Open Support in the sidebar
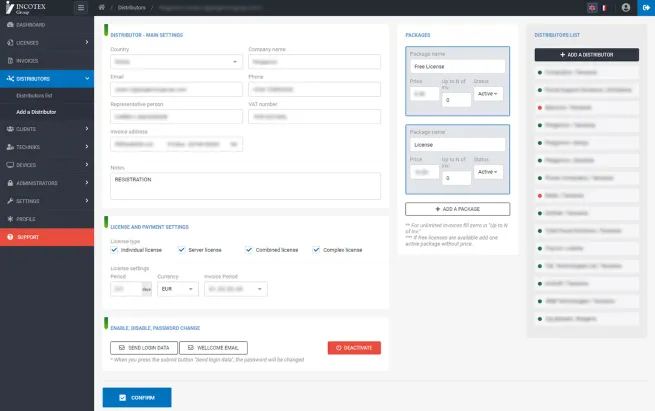 [x=47, y=237]
